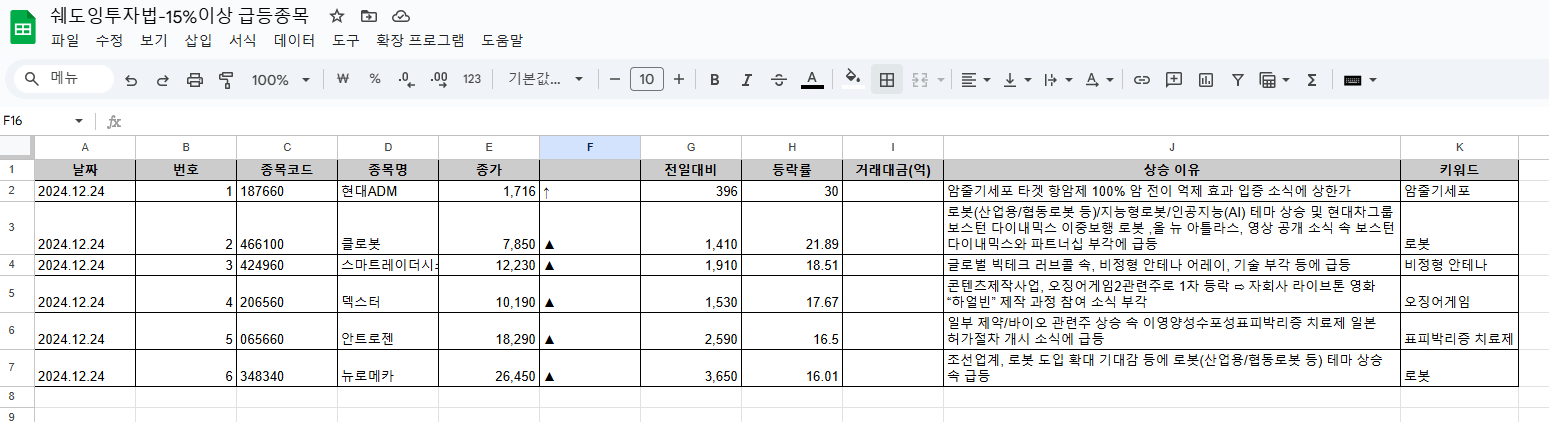Select the 종목코드 cell 206560
Image resolution: width=1549 pixels, height=422 pixels.
(287, 293)
